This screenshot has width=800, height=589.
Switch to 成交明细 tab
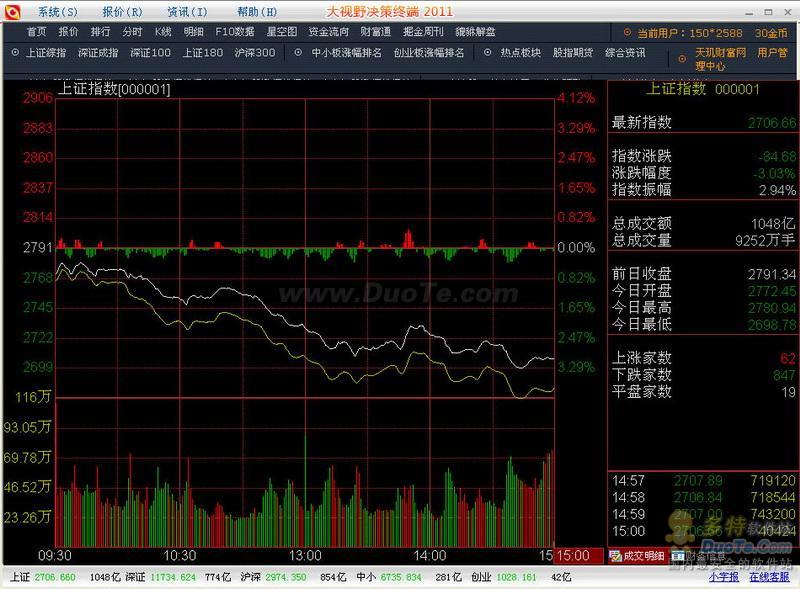(637, 556)
